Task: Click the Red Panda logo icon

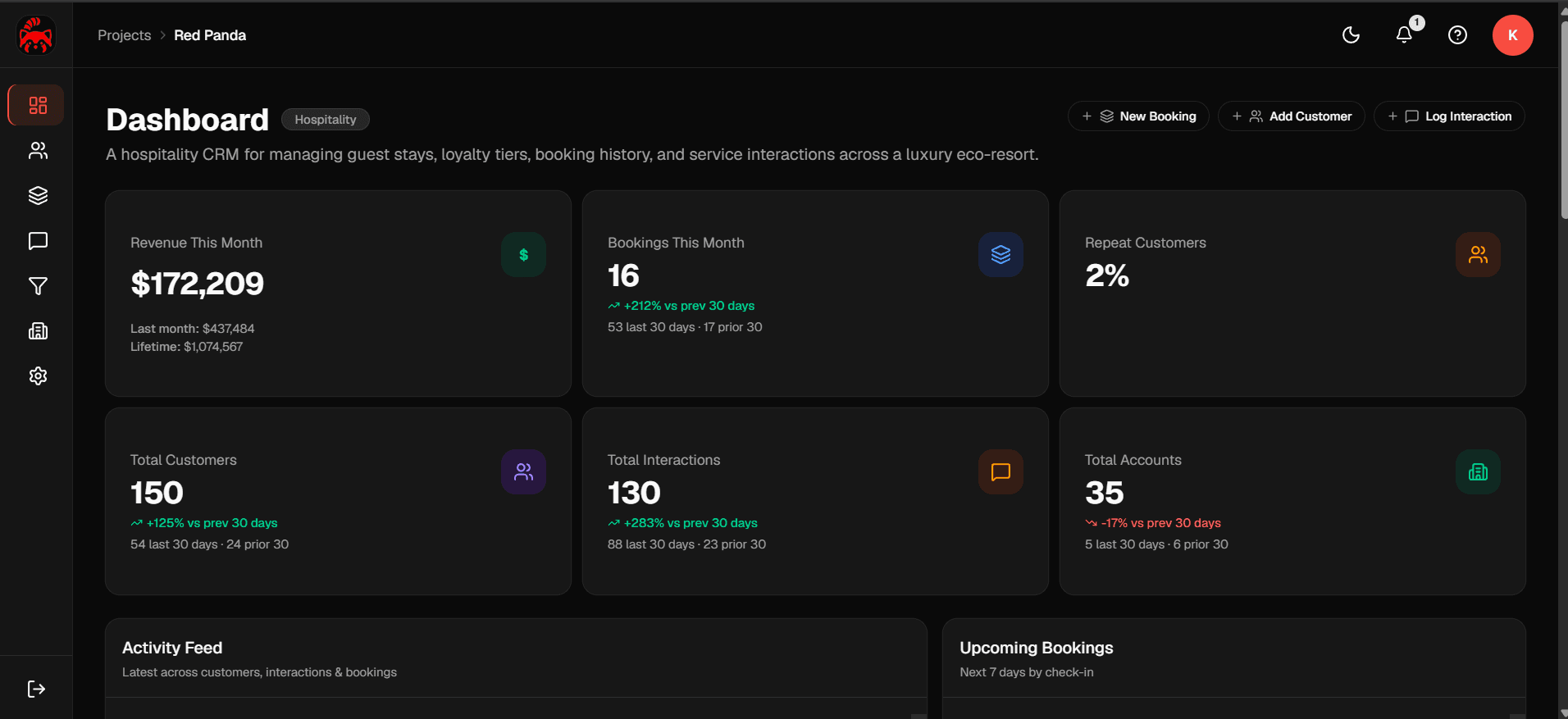Action: pos(36,35)
